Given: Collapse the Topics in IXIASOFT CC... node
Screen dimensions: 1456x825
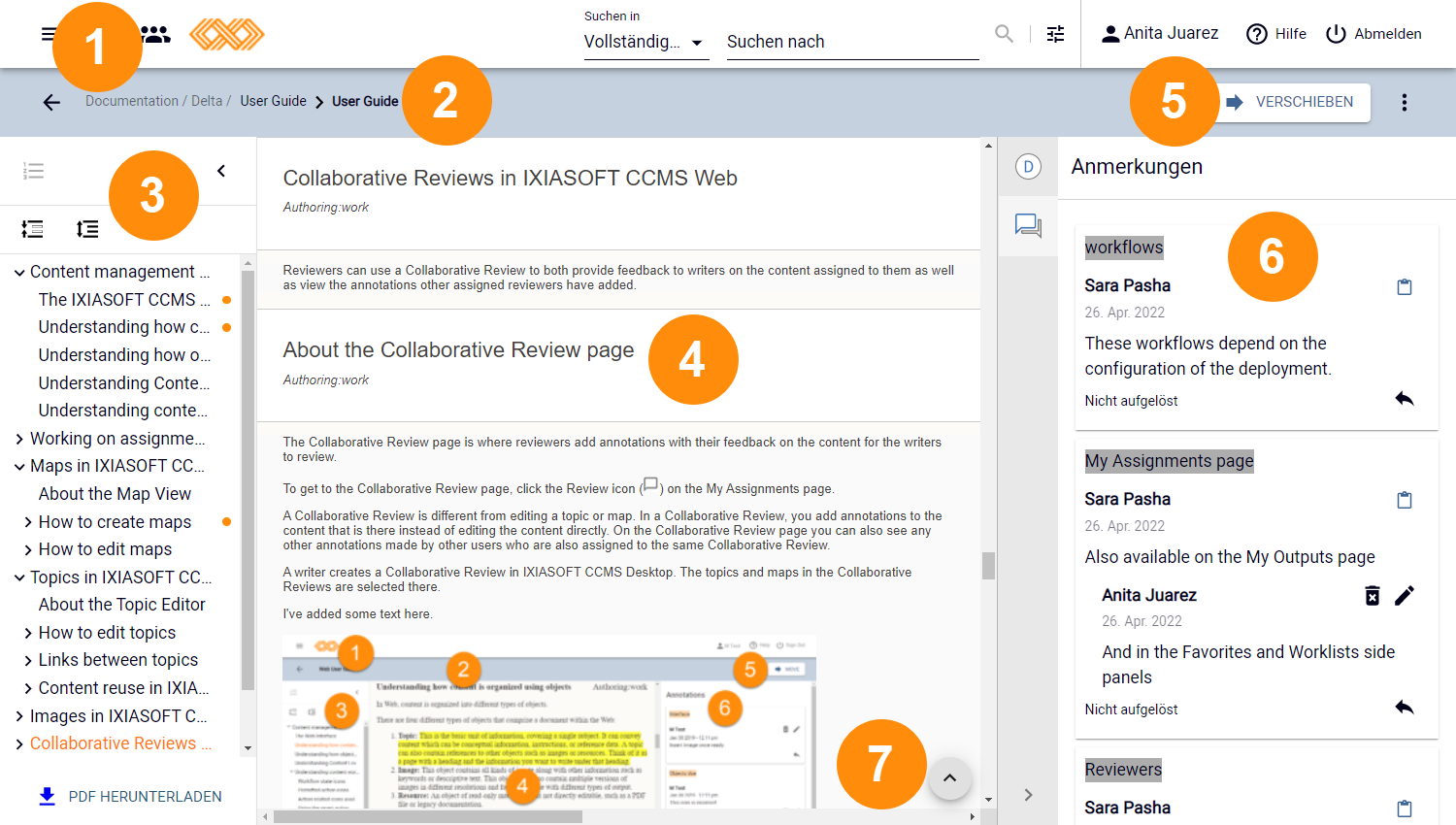Looking at the screenshot, I should 19,577.
